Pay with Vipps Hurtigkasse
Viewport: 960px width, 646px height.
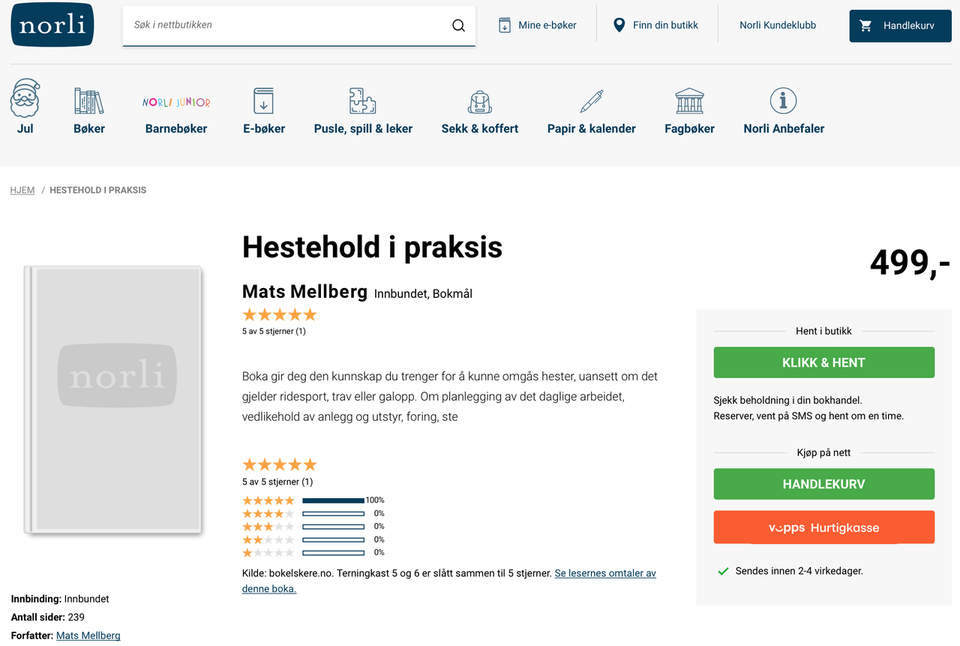(x=823, y=527)
